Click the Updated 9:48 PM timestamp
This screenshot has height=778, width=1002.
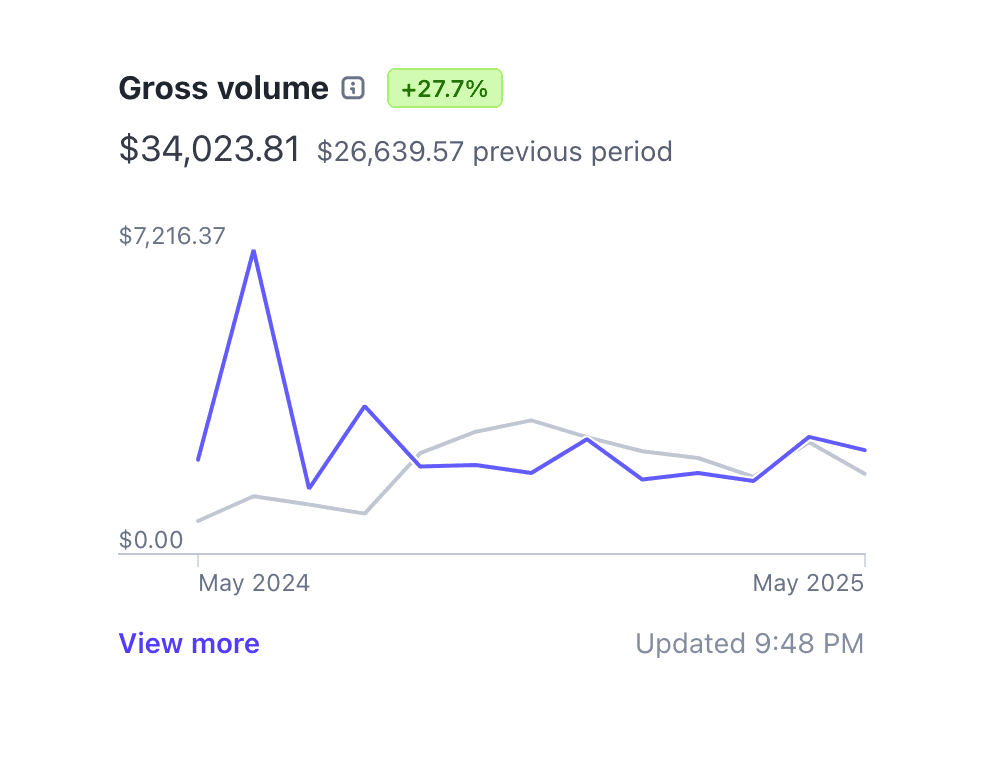pyautogui.click(x=749, y=643)
